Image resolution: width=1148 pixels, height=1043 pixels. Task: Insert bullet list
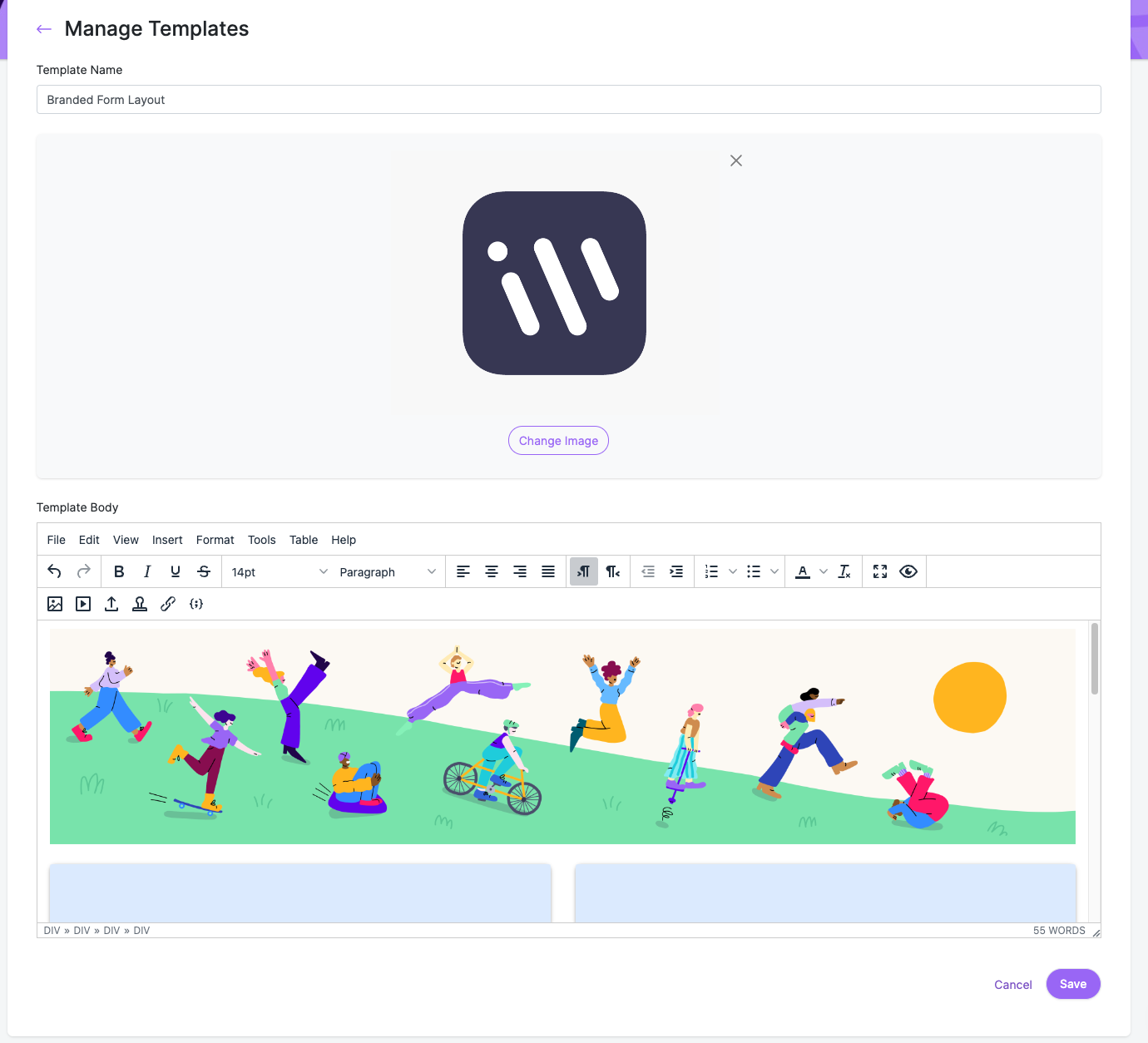[753, 571]
